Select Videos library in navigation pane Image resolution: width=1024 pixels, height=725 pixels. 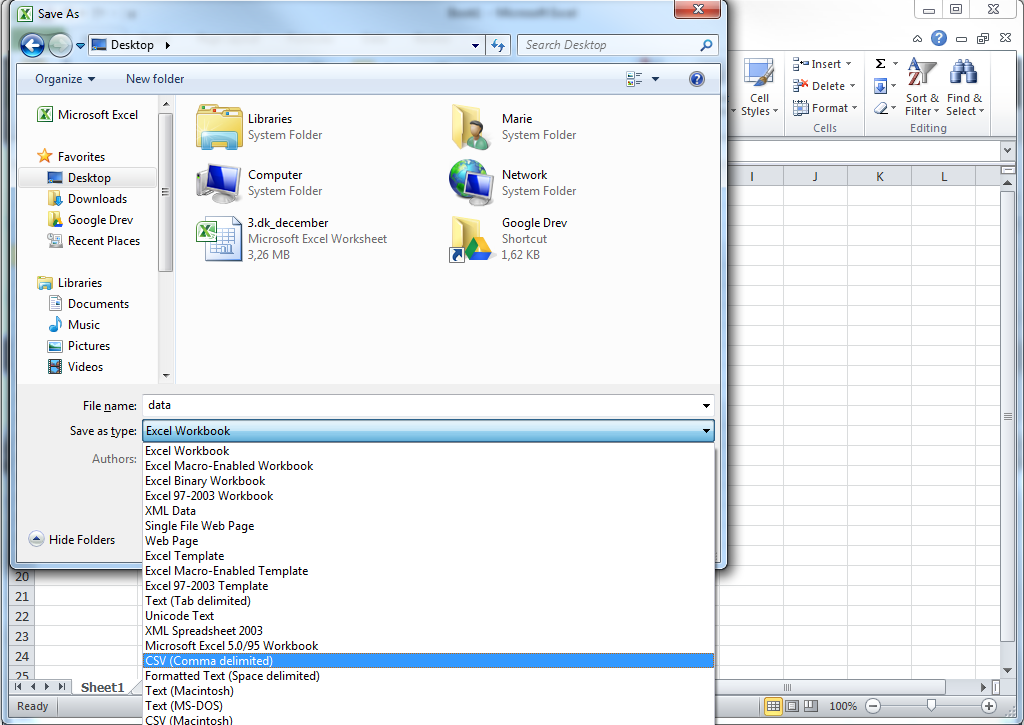click(x=76, y=366)
